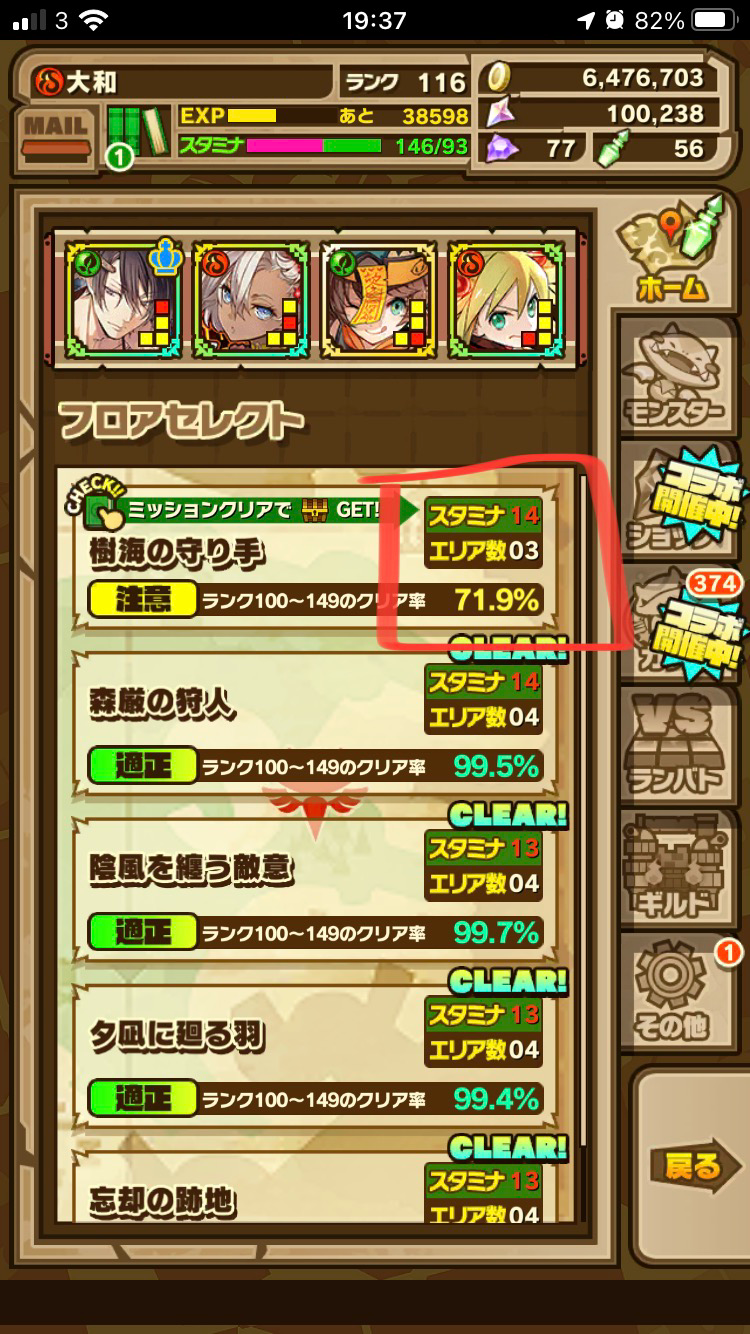Viewport: 750px width, 1334px height.
Task: Select white-haired second party character
Action: pos(253,298)
